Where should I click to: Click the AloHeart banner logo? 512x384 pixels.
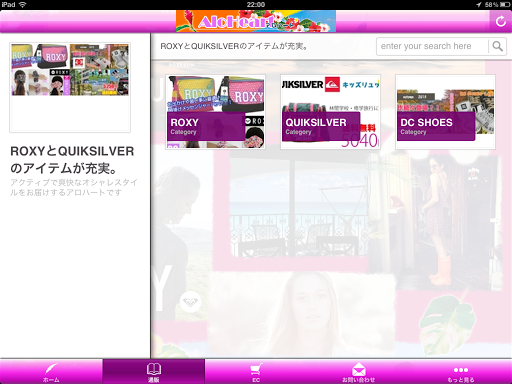click(x=256, y=21)
